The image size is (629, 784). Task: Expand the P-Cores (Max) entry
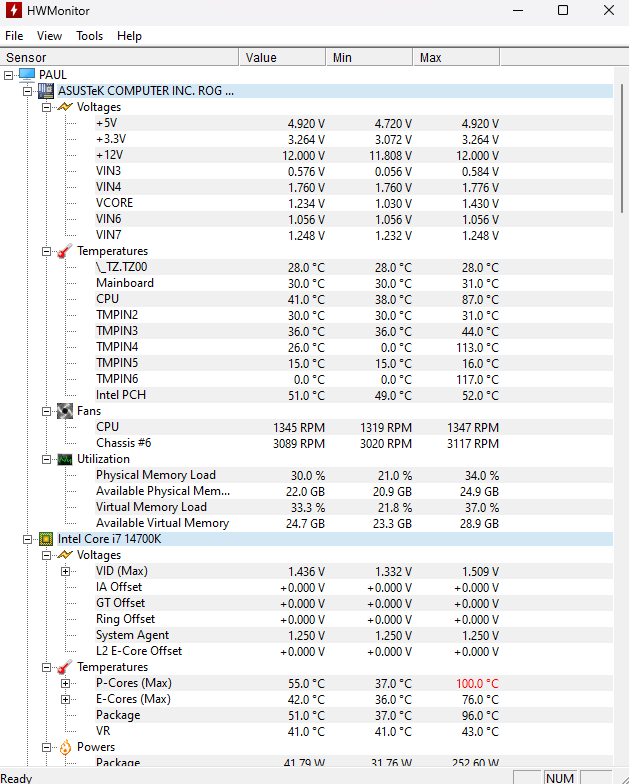click(66, 683)
